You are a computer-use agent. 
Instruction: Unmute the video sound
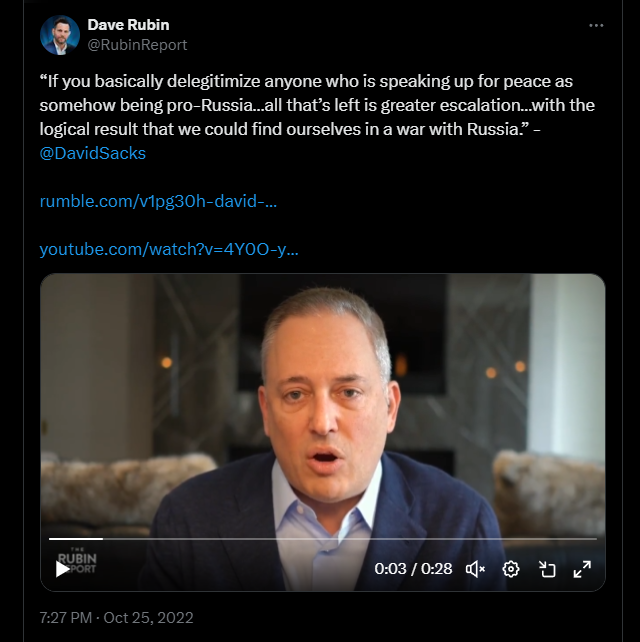(476, 569)
